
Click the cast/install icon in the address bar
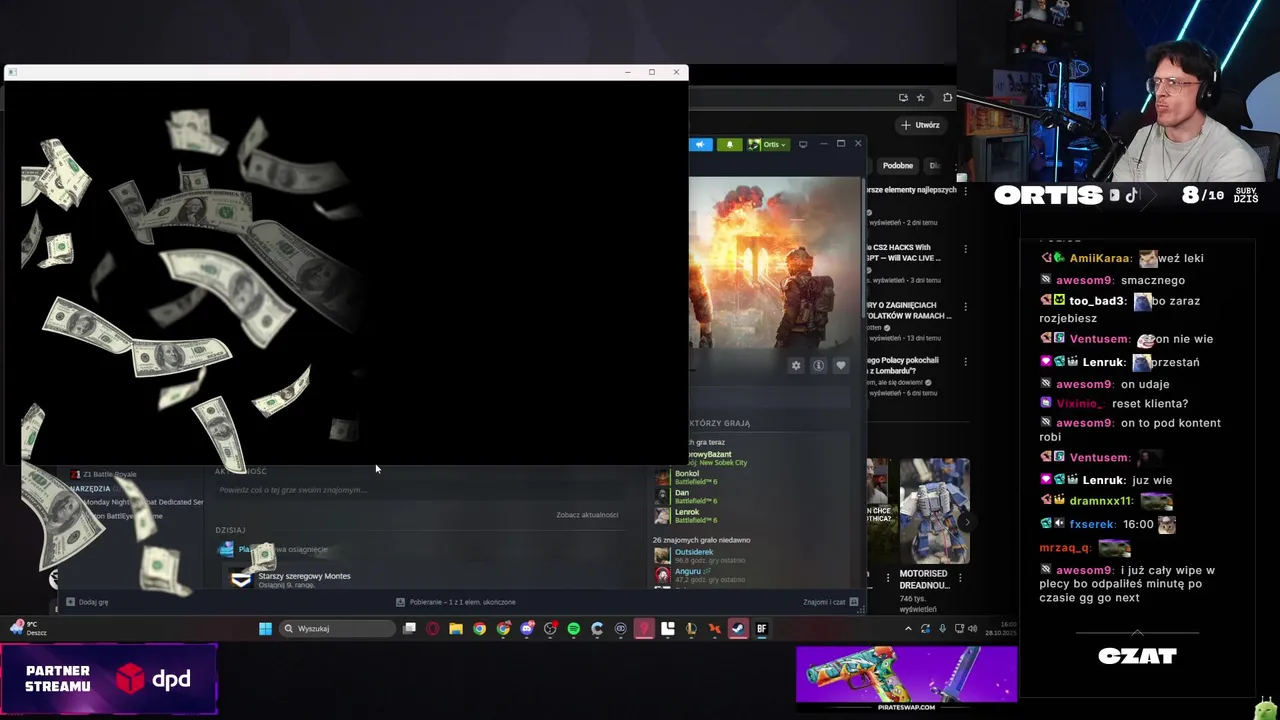point(903,97)
